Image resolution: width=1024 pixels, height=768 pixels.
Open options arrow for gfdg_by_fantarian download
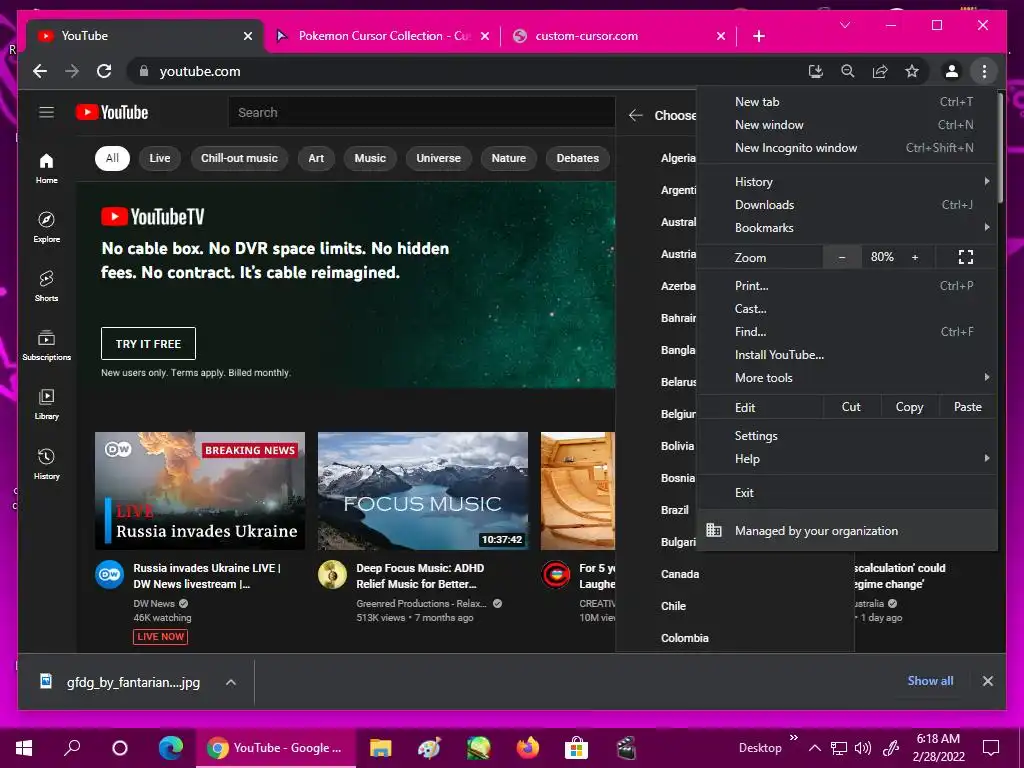pos(231,682)
